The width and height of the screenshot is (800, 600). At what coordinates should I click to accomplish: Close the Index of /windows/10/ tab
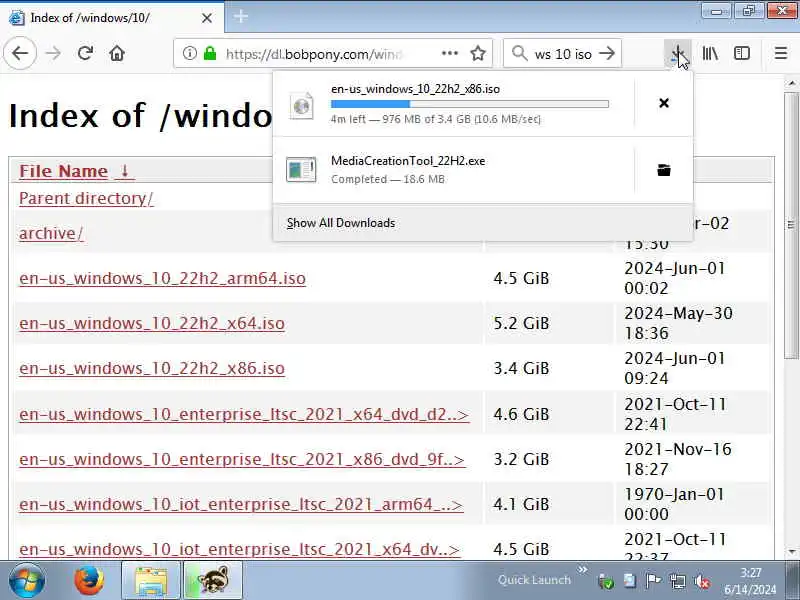click(207, 18)
